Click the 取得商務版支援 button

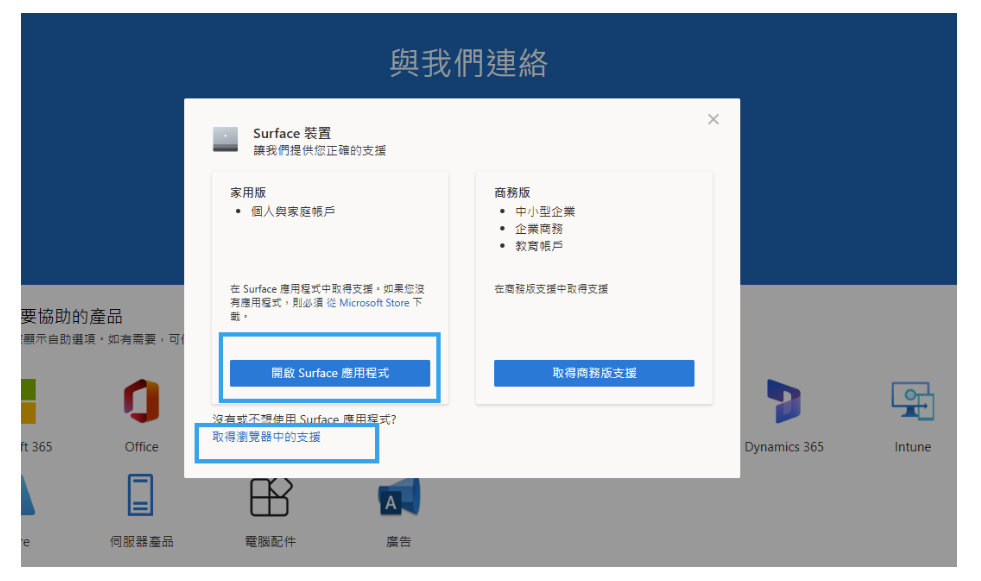coord(594,373)
